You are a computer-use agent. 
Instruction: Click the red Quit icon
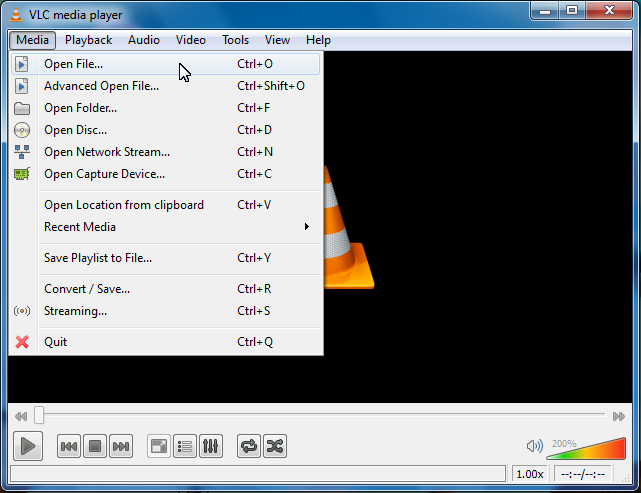click(22, 342)
